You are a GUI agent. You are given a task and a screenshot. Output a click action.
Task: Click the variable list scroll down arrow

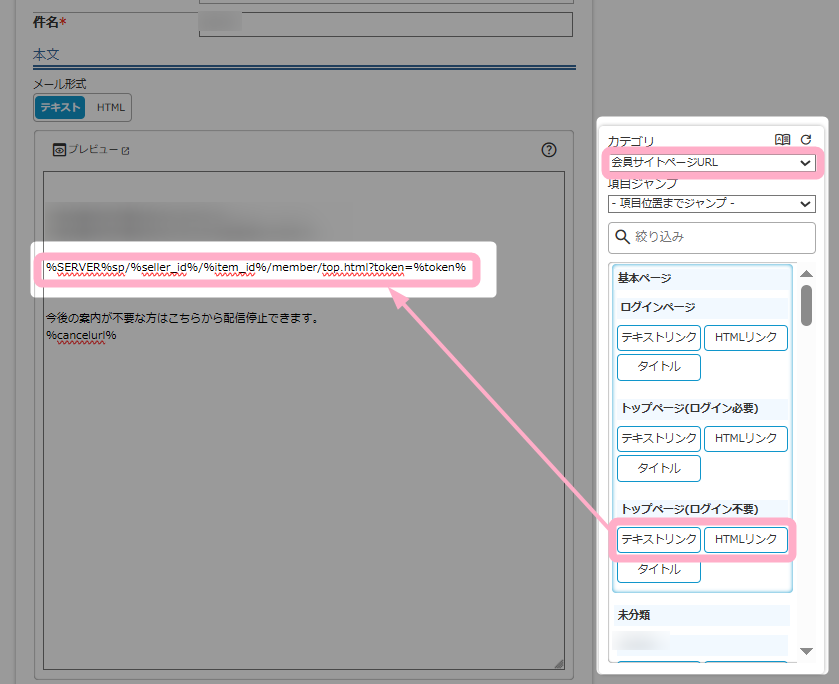click(x=806, y=651)
